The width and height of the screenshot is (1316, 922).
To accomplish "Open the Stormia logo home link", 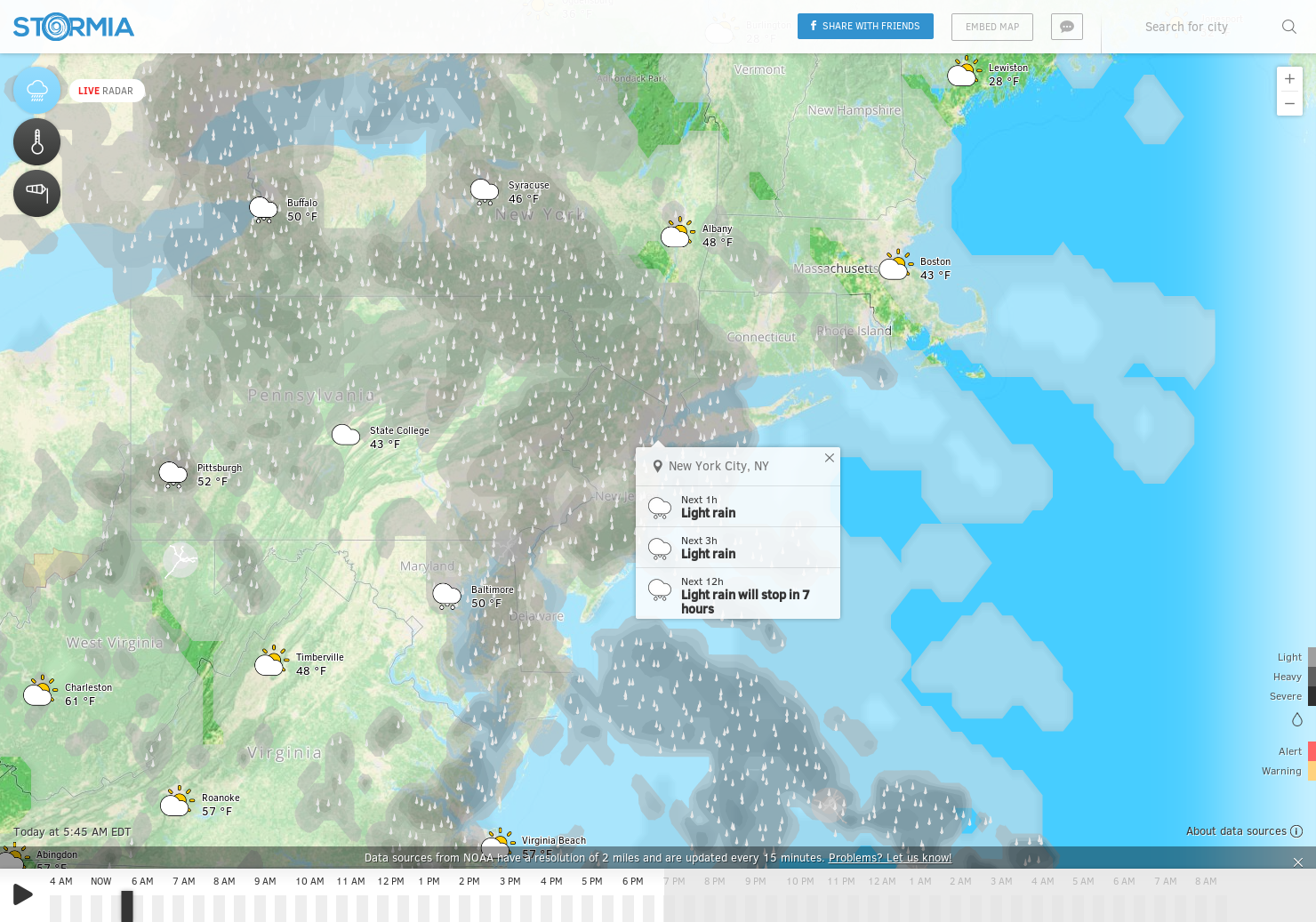I will point(74,27).
